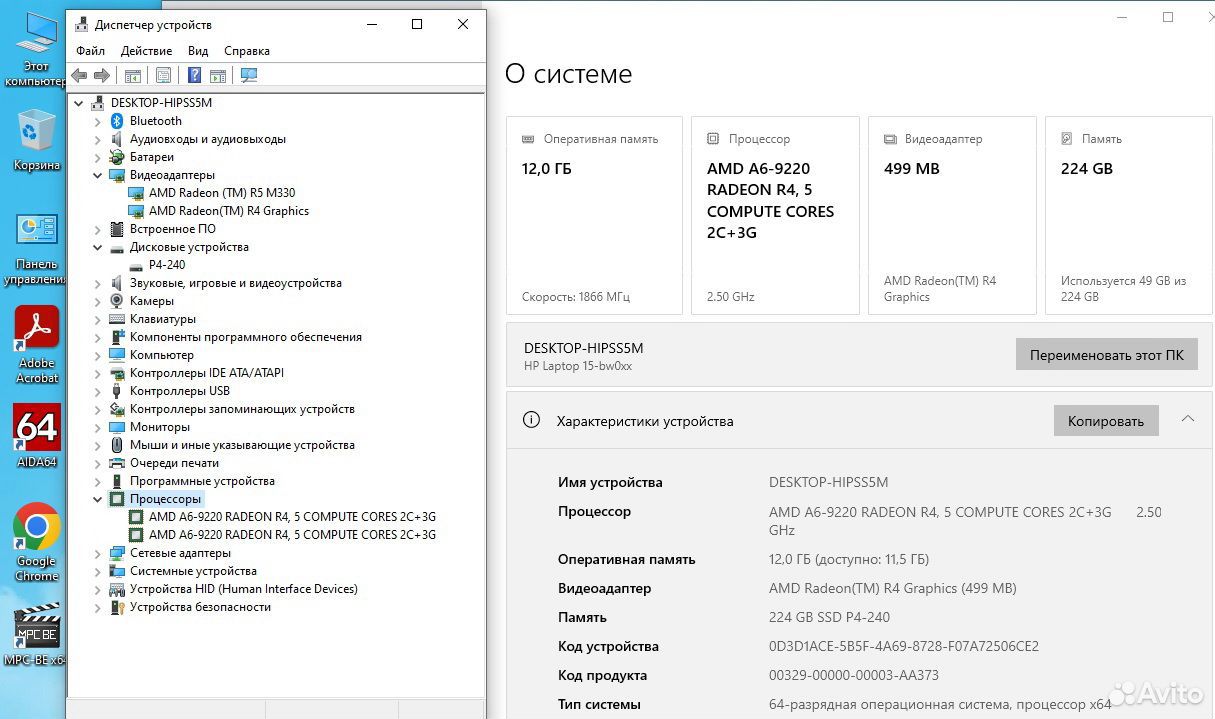Launch MPC-BE x64 from the desktop
Viewport: 1215px width, 719px height.
[x=36, y=635]
